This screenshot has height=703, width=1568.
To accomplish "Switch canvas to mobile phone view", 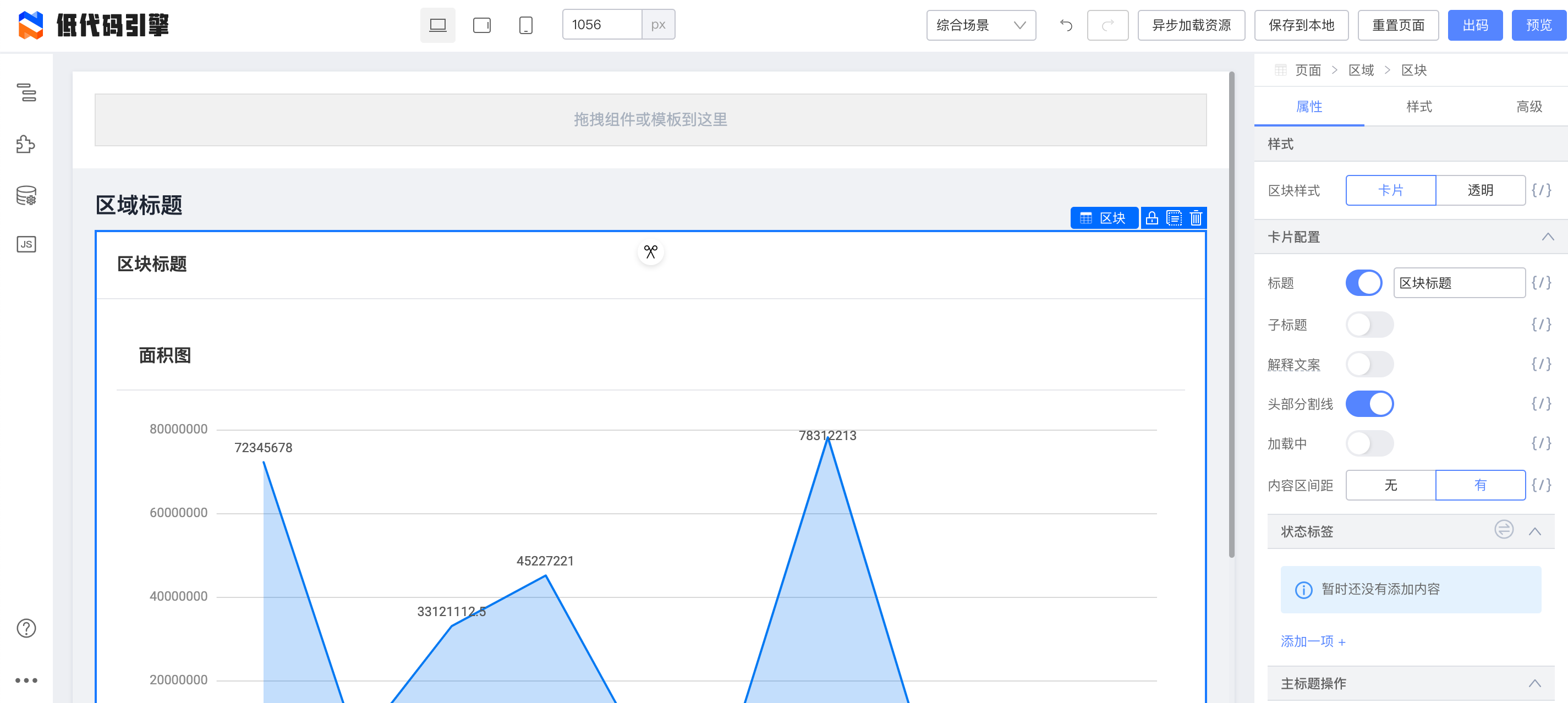I will 525,25.
